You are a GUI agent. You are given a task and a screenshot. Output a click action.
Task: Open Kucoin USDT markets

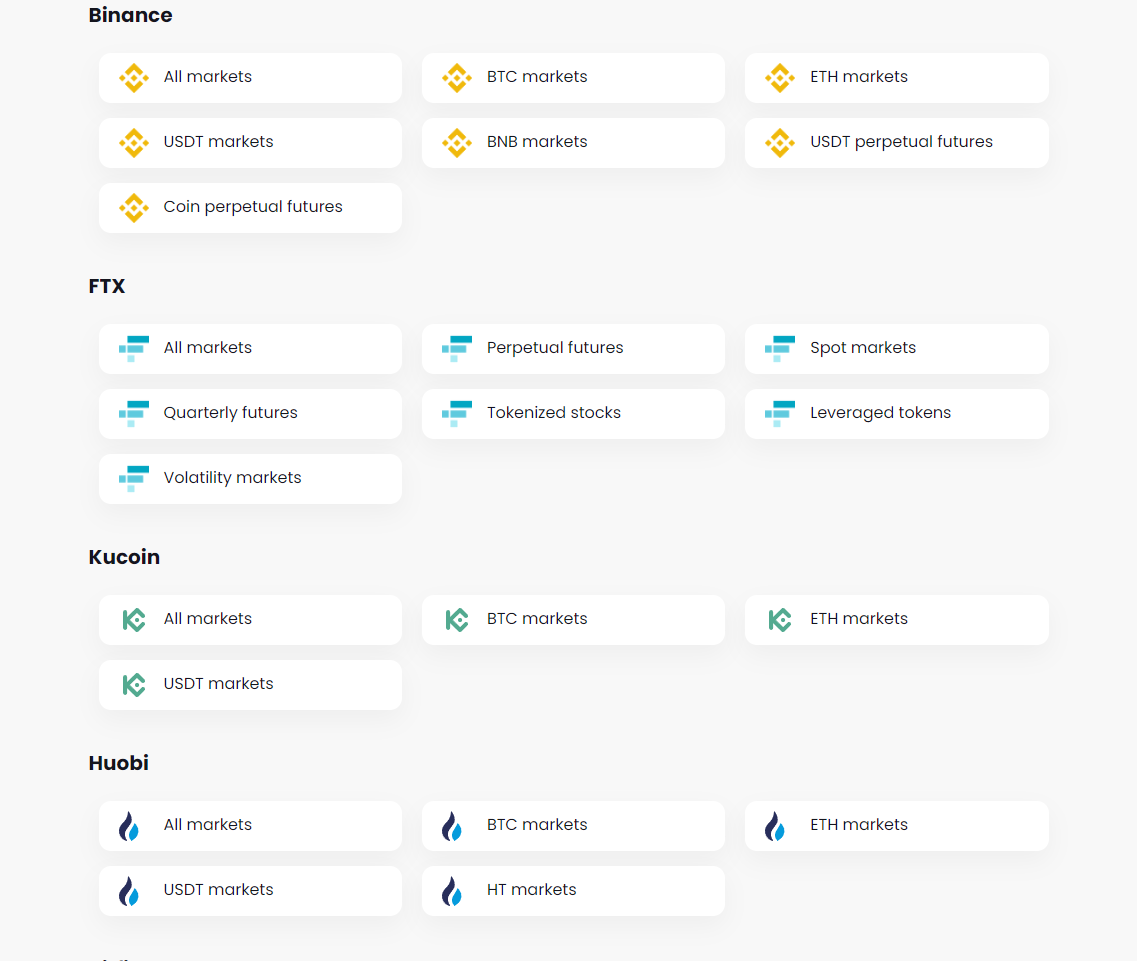tap(250, 685)
